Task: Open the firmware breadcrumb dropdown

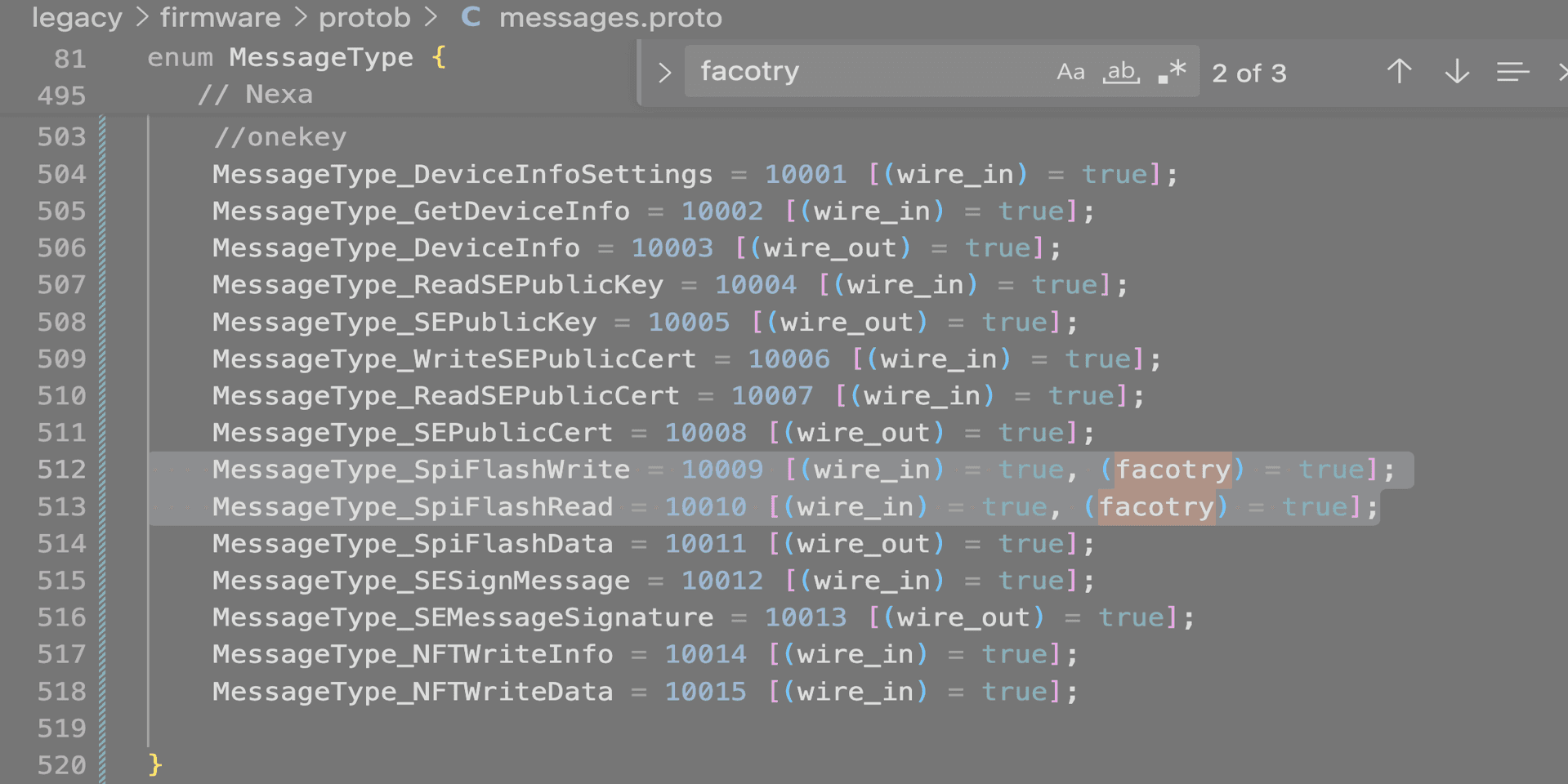Action: point(220,17)
